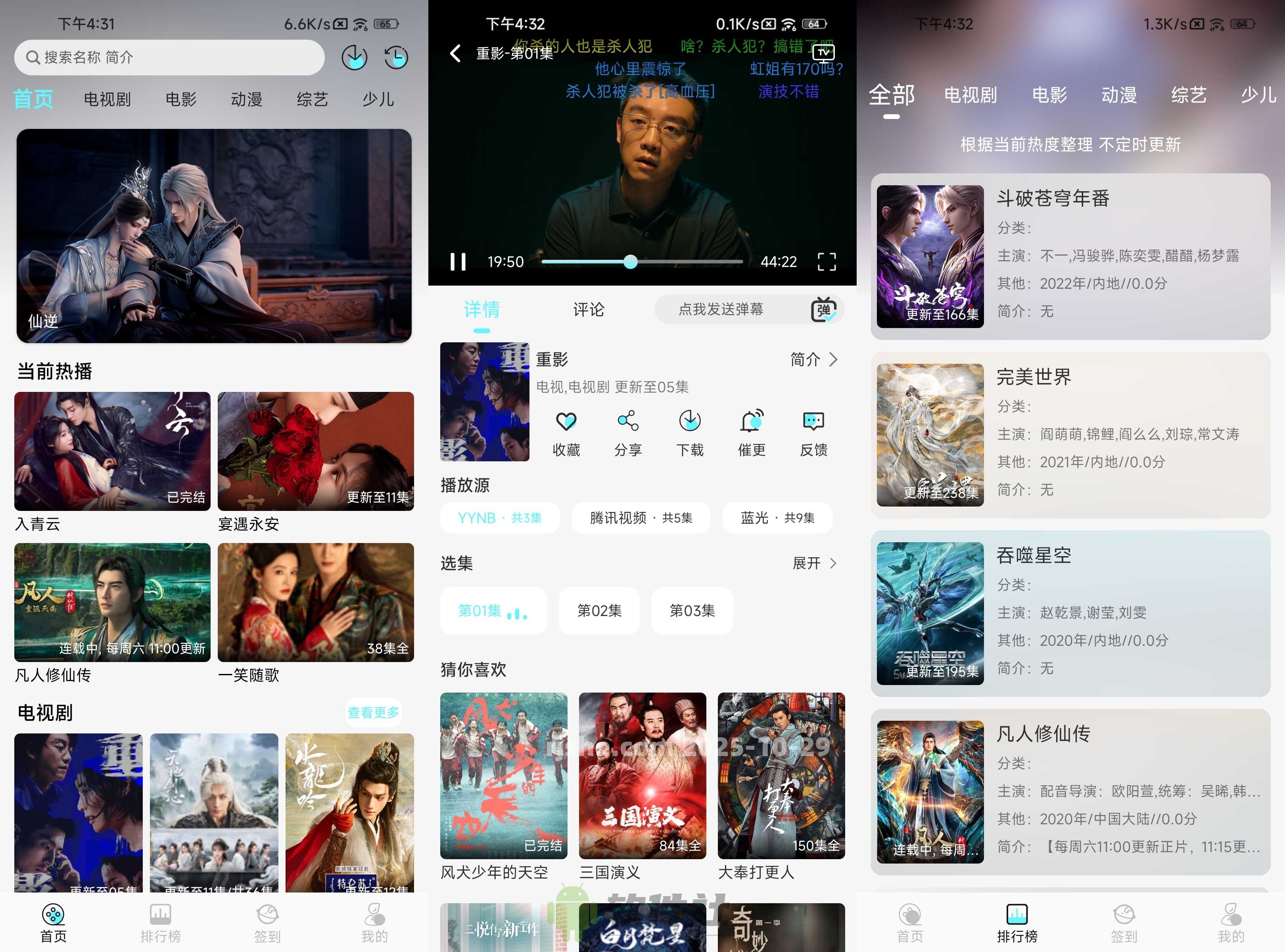Image resolution: width=1285 pixels, height=952 pixels.
Task: Pause the playing video
Action: tap(458, 262)
